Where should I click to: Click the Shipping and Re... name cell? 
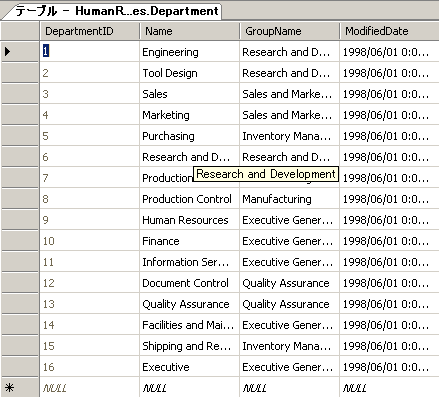pyautogui.click(x=189, y=346)
